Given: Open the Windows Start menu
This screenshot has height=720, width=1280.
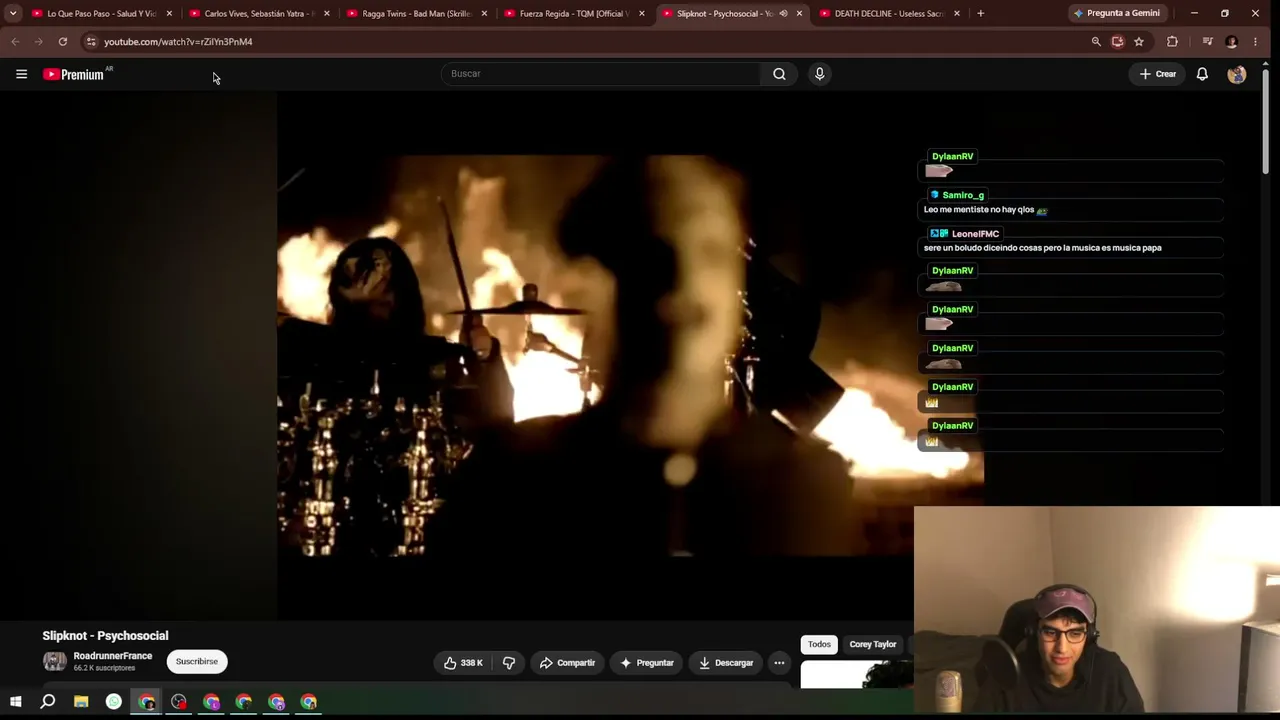Looking at the screenshot, I should pyautogui.click(x=15, y=702).
